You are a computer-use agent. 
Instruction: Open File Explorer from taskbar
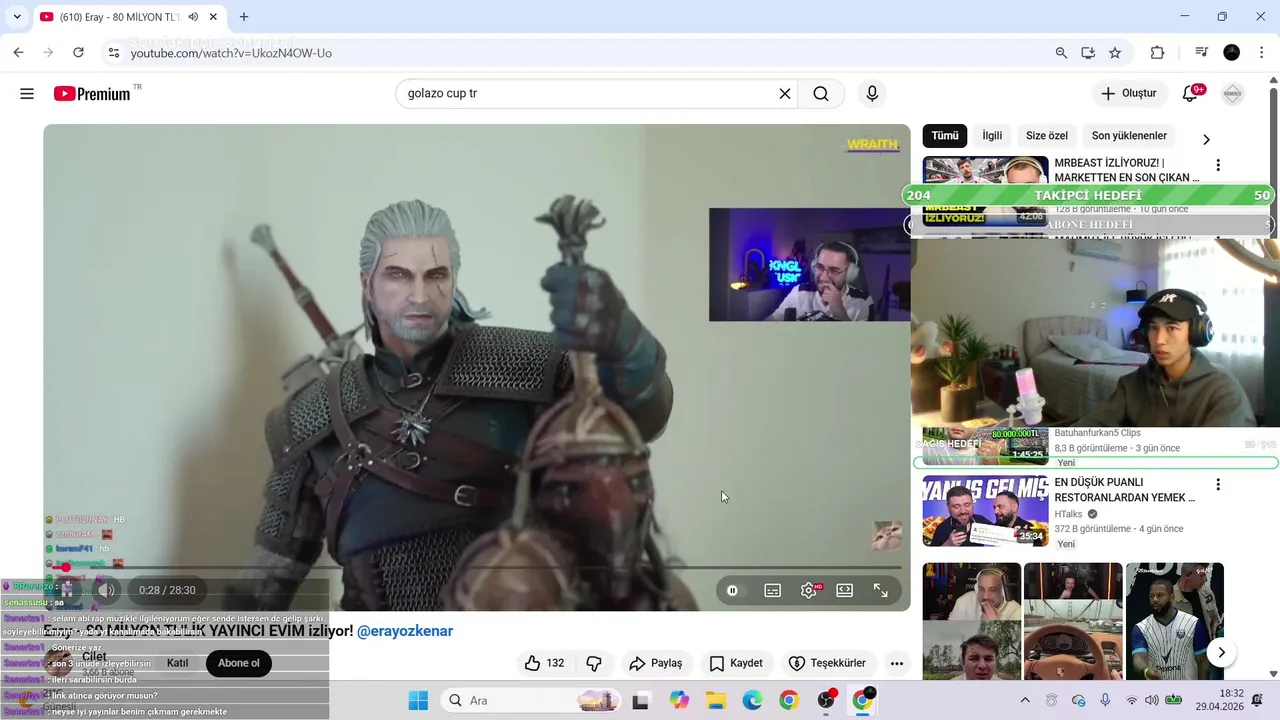715,700
